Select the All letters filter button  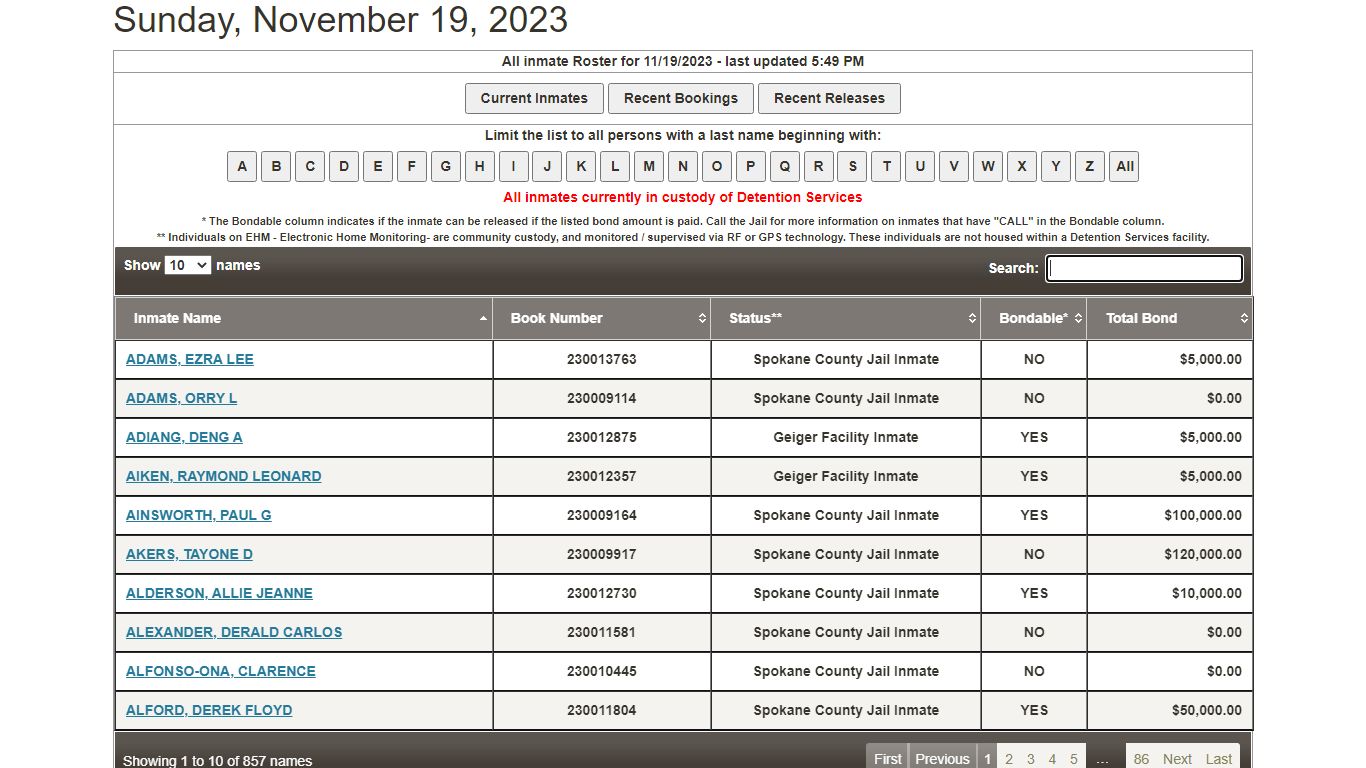[x=1125, y=166]
